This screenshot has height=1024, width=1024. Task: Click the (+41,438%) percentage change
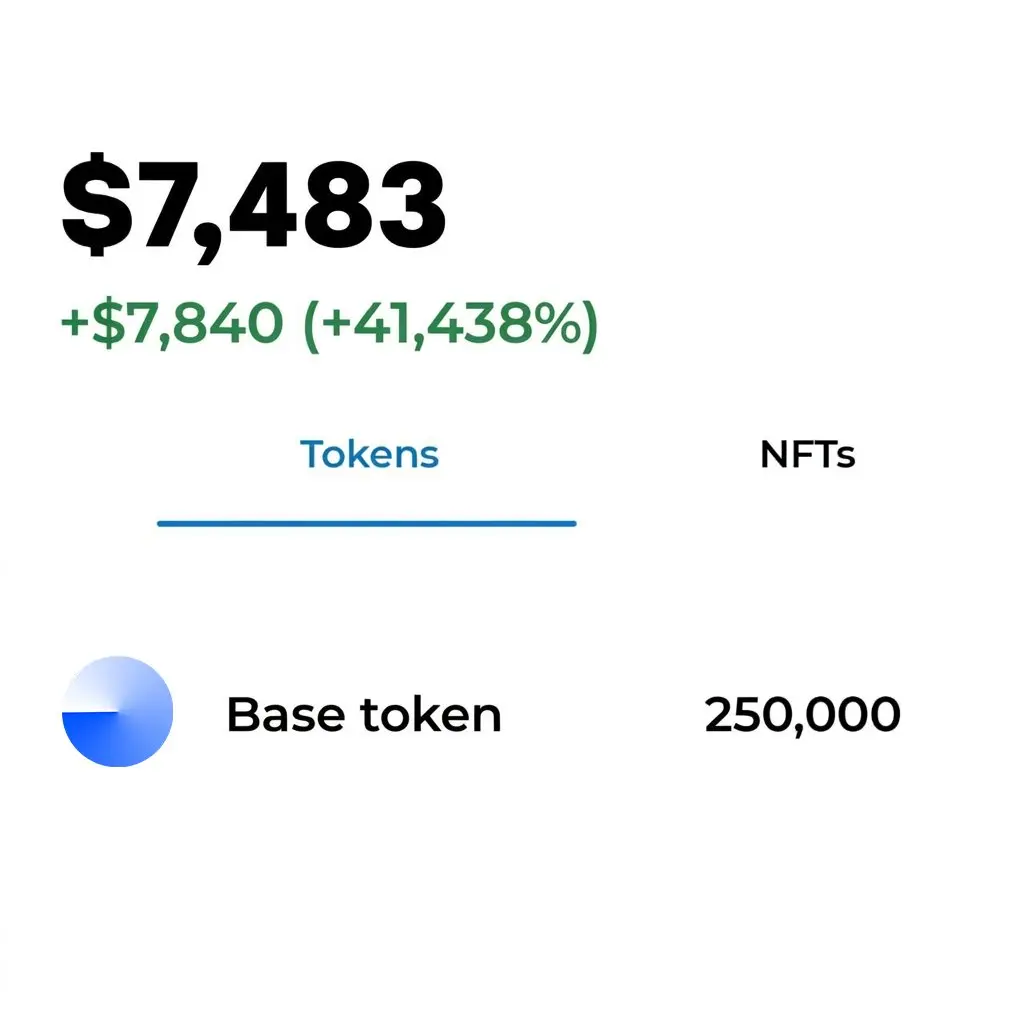pos(450,323)
